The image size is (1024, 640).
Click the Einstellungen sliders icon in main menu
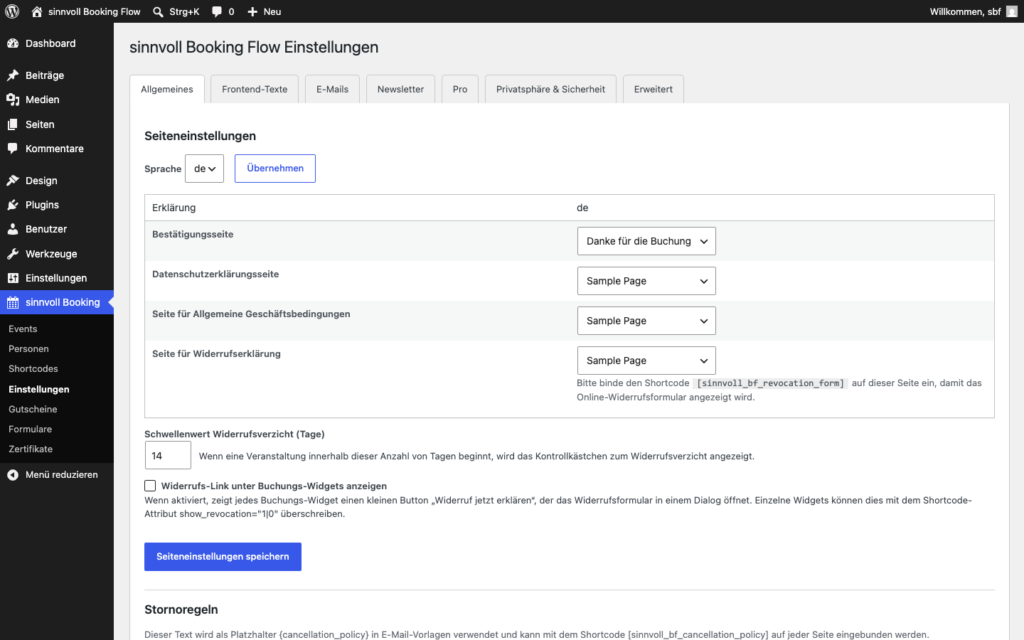[12, 278]
